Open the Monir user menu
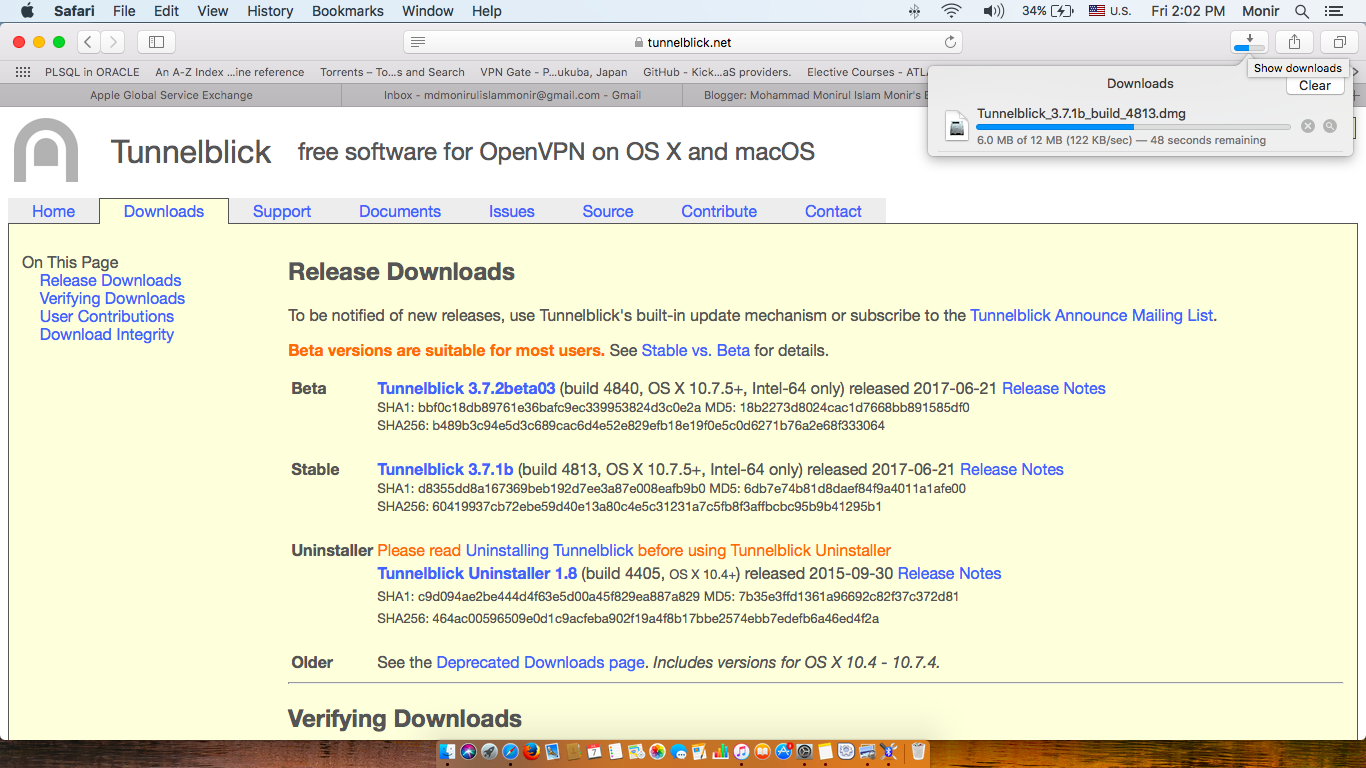Image resolution: width=1366 pixels, height=768 pixels. click(x=1262, y=11)
